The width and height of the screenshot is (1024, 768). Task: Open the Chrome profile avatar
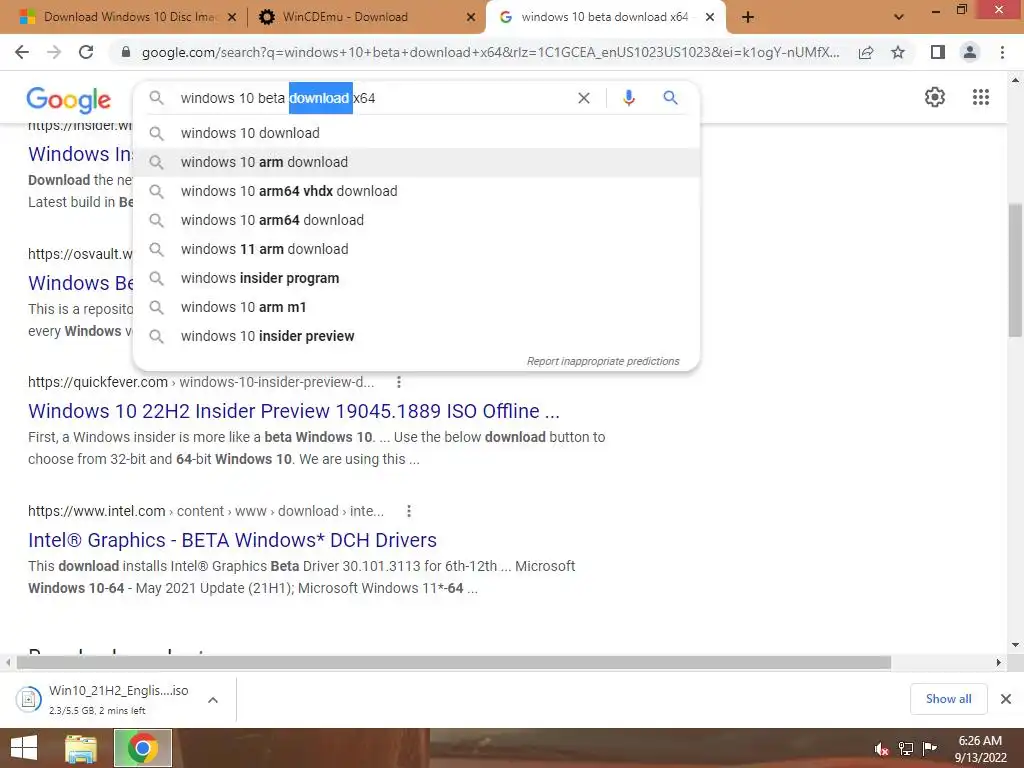pyautogui.click(x=970, y=52)
